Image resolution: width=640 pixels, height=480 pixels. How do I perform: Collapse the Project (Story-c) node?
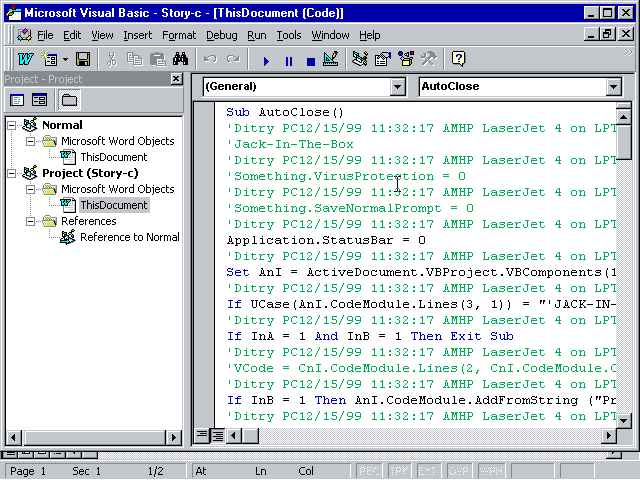[x=12, y=173]
